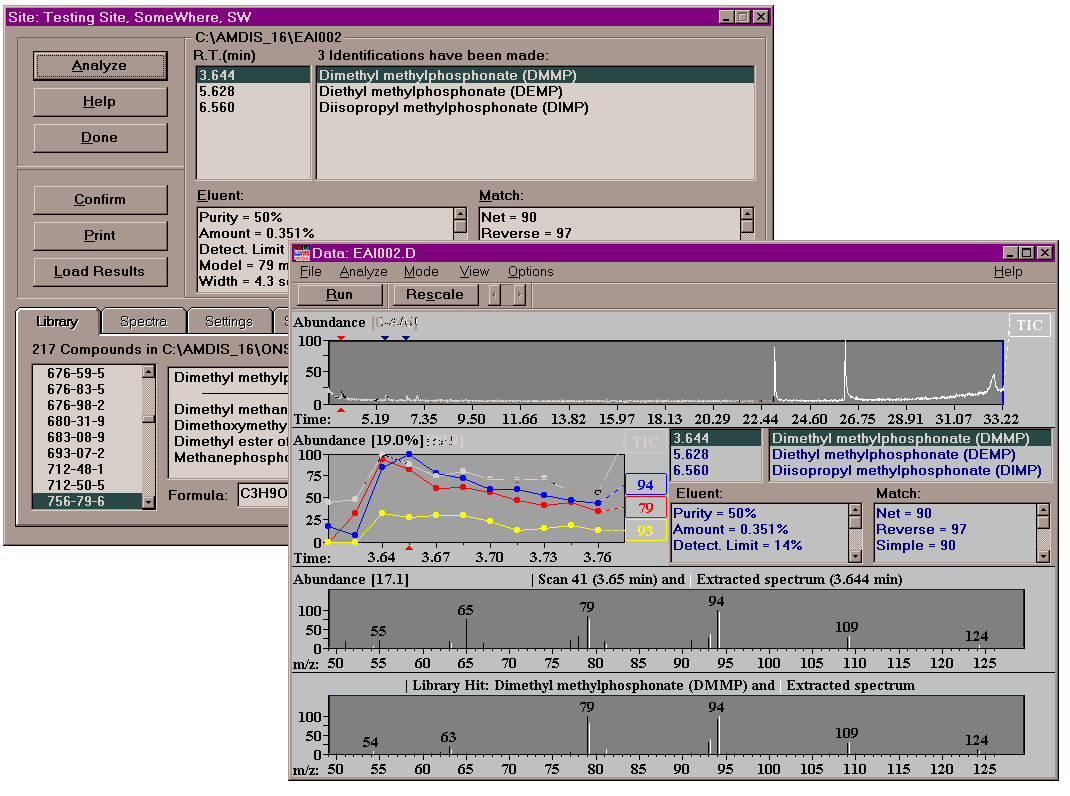Open the Mode menu

click(421, 271)
